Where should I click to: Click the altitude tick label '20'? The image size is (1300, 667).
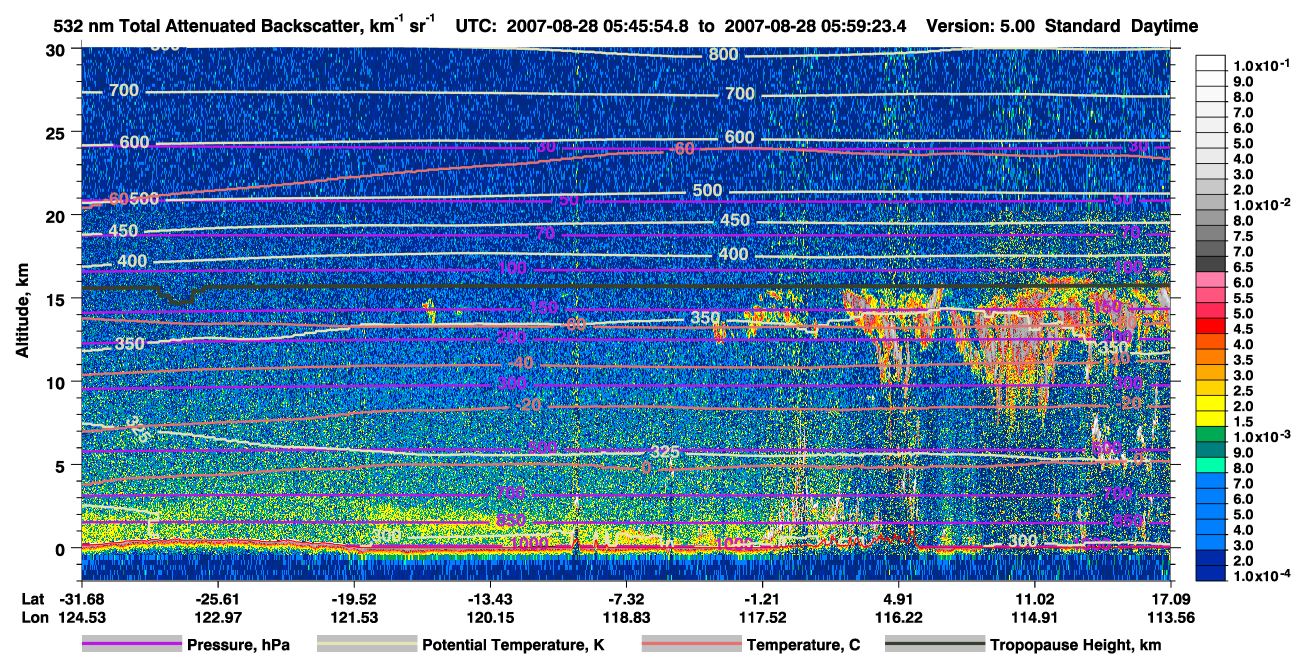[58, 215]
